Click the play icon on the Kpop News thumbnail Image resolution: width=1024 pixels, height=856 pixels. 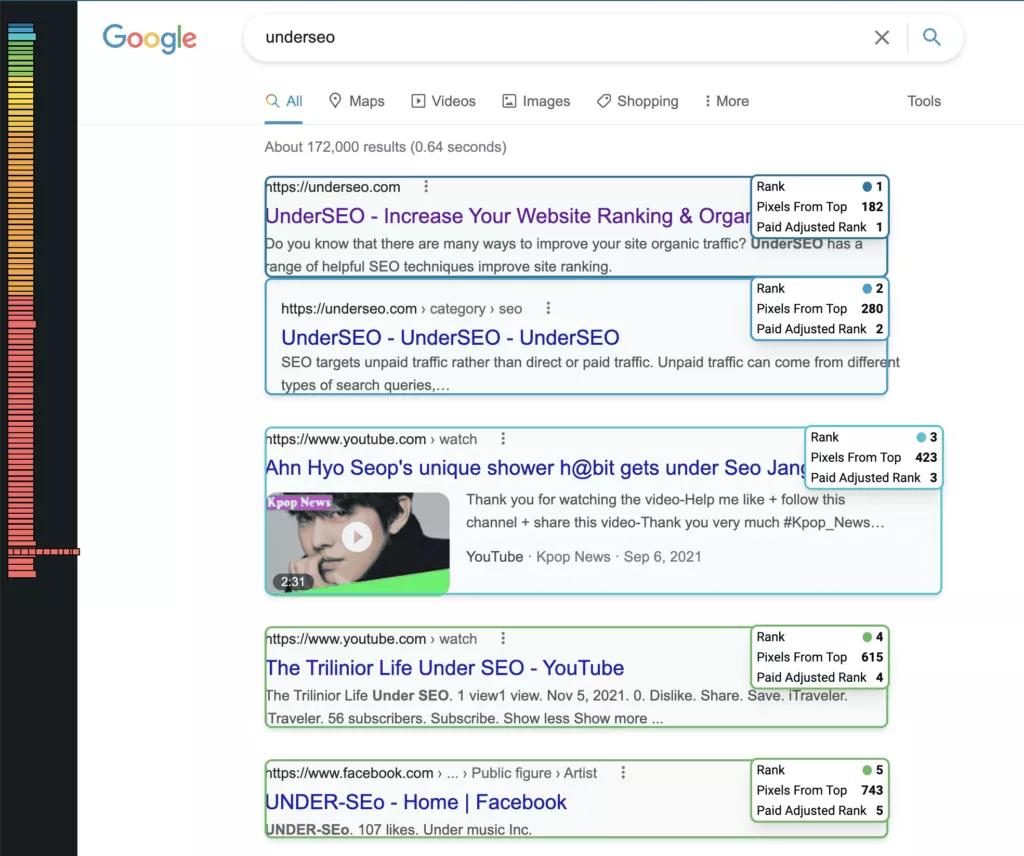357,536
